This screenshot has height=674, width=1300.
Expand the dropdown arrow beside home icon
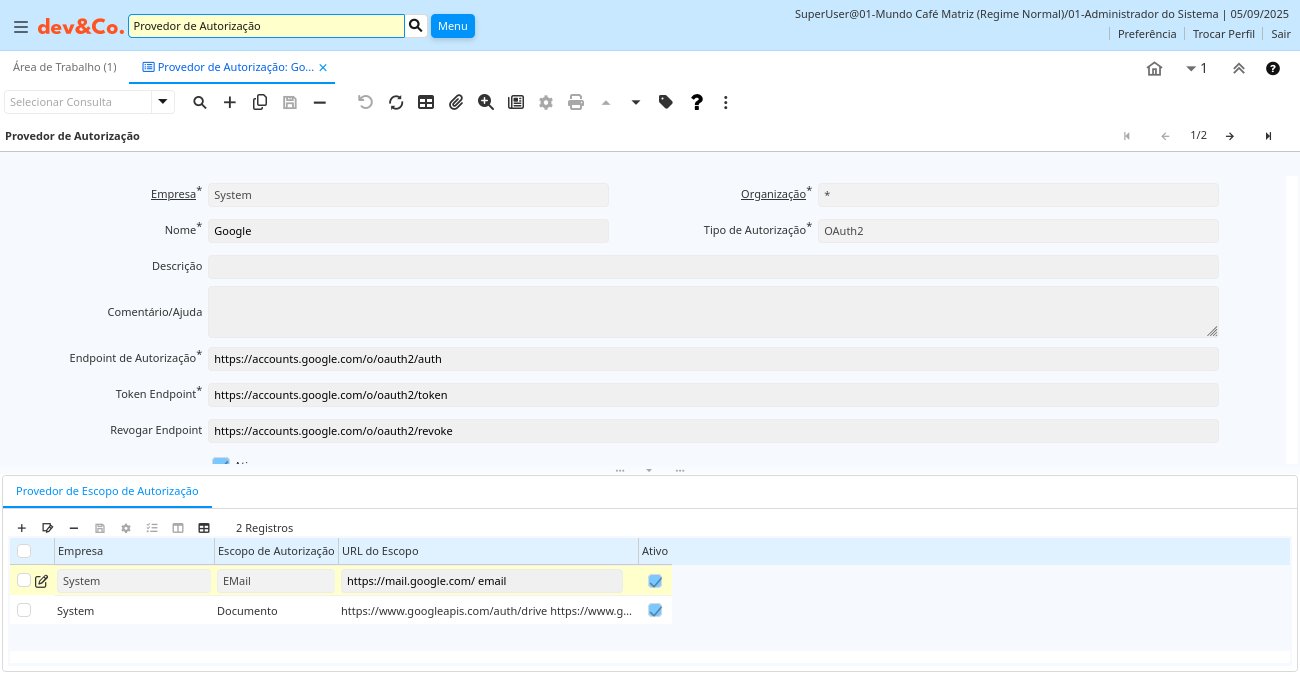[x=1191, y=69]
